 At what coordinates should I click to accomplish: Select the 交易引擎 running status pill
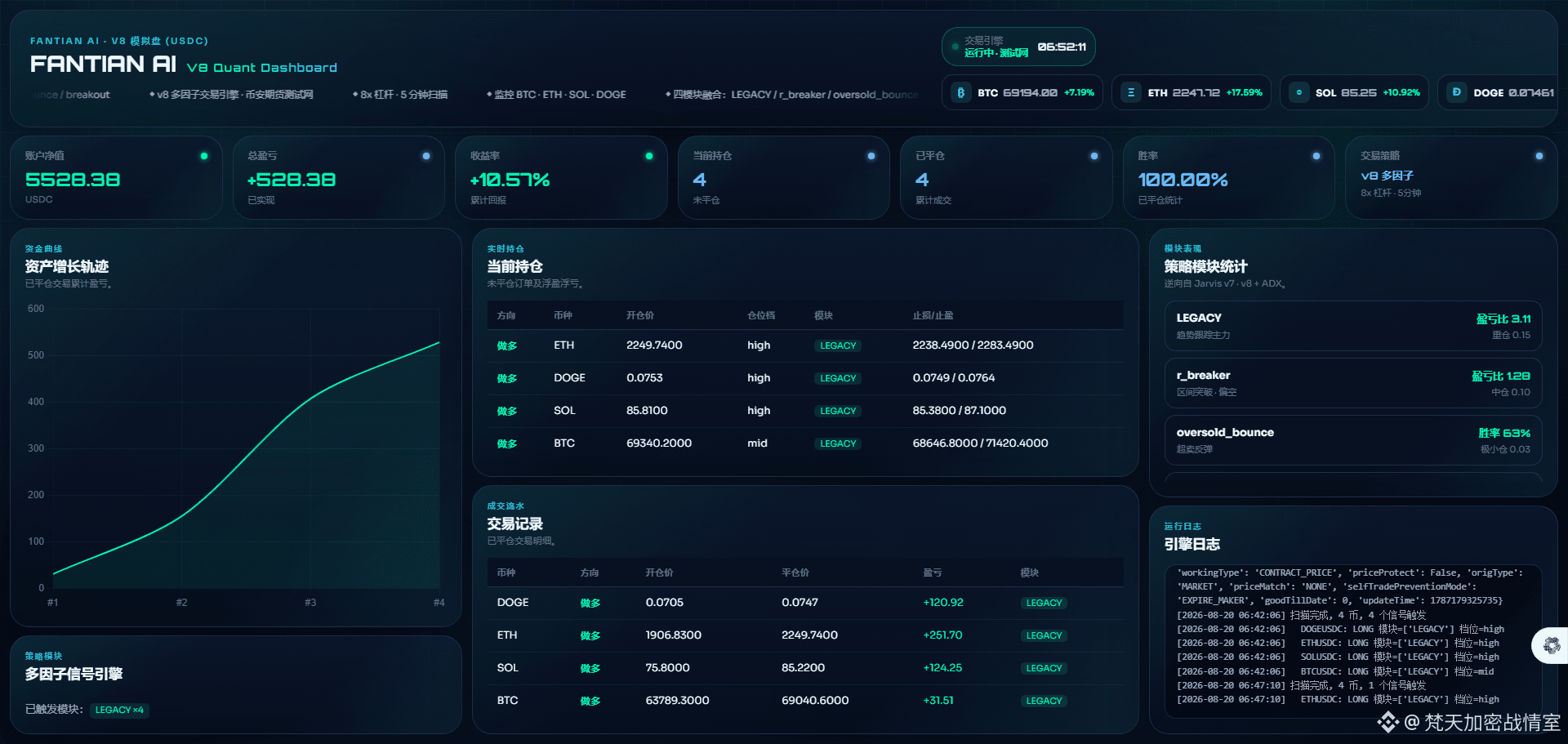[1018, 47]
